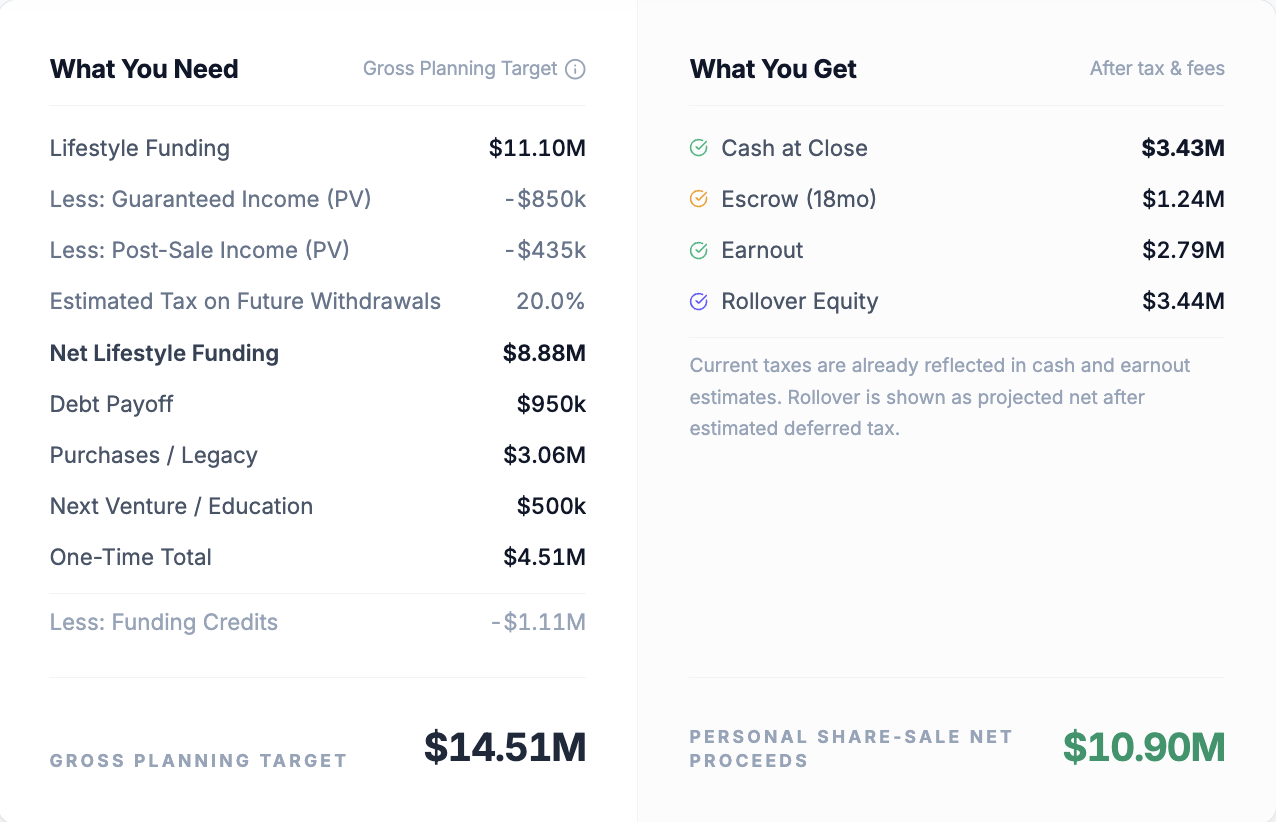
Task: Switch to the What You Get panel
Action: [773, 69]
